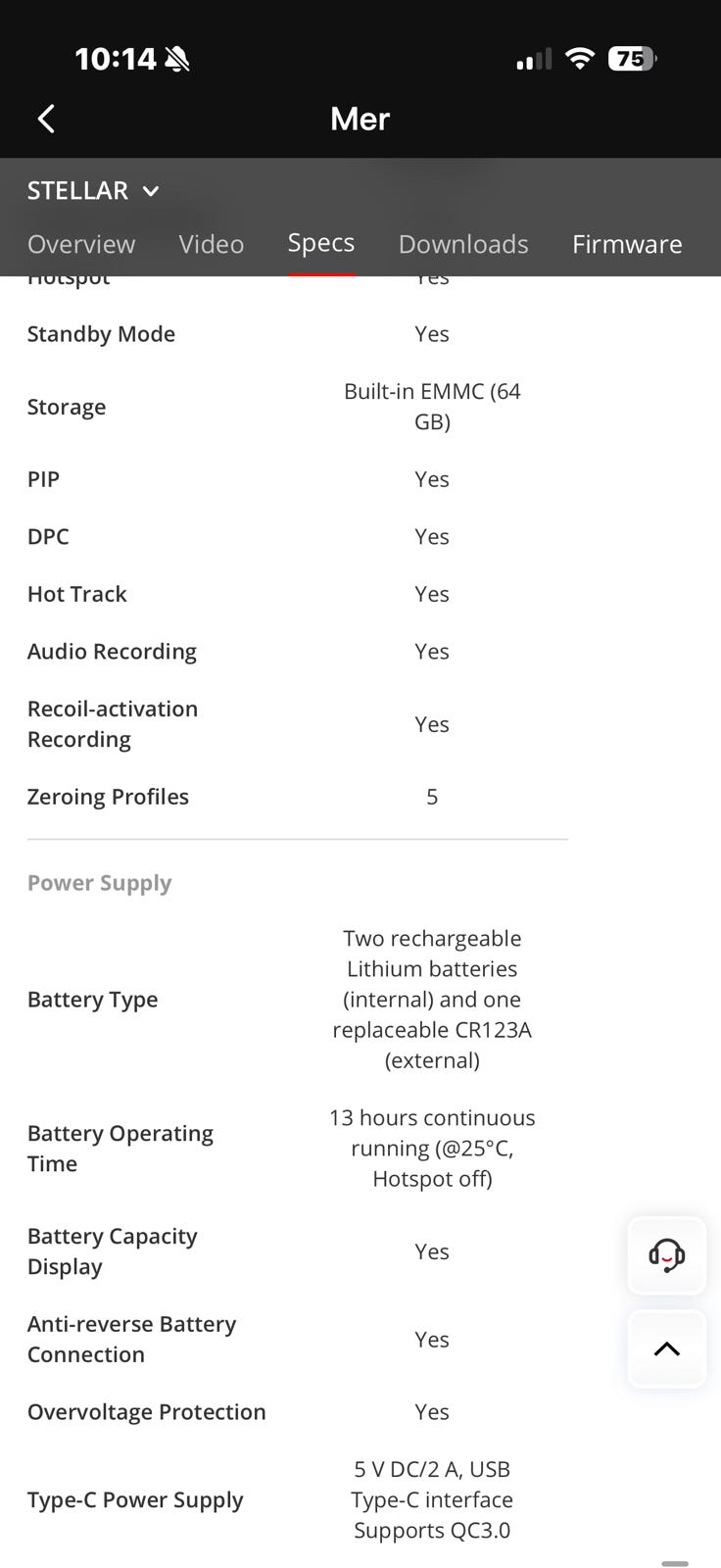Tap the Wi-Fi status icon

(580, 59)
